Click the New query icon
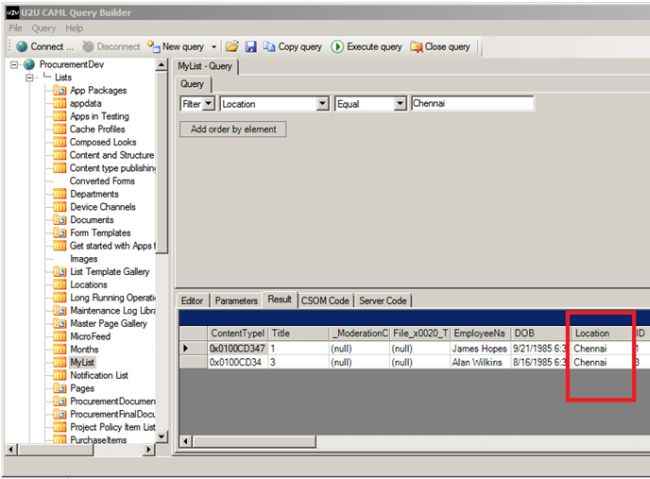This screenshot has height=479, width=650. (x=154, y=47)
